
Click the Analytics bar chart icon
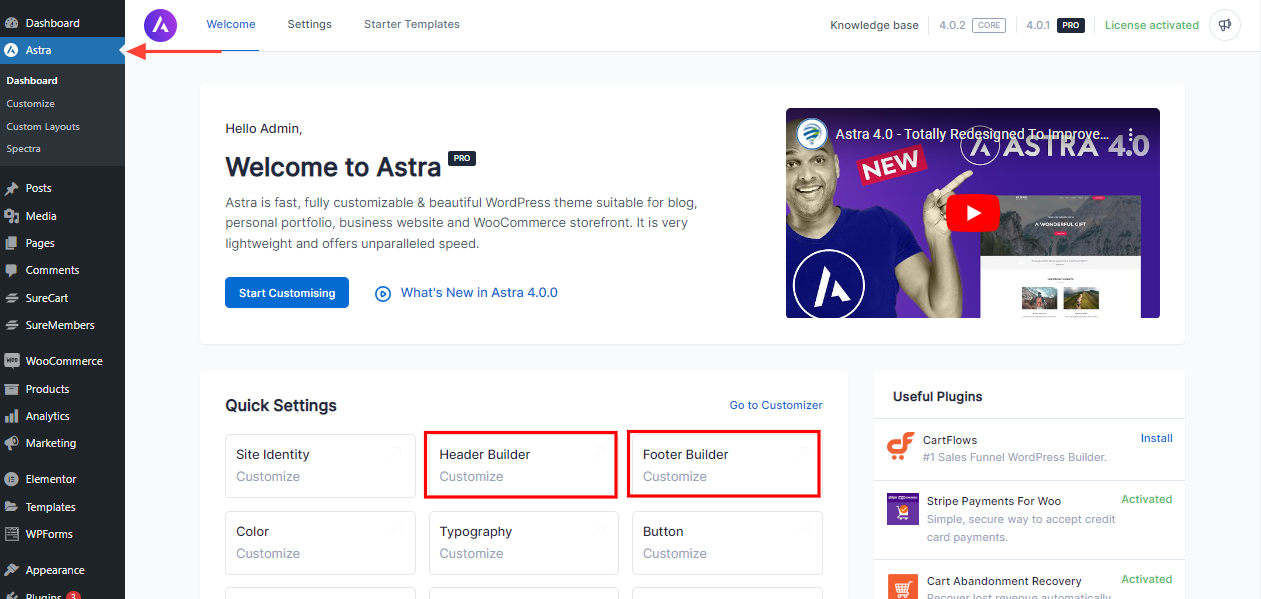pyautogui.click(x=11, y=416)
